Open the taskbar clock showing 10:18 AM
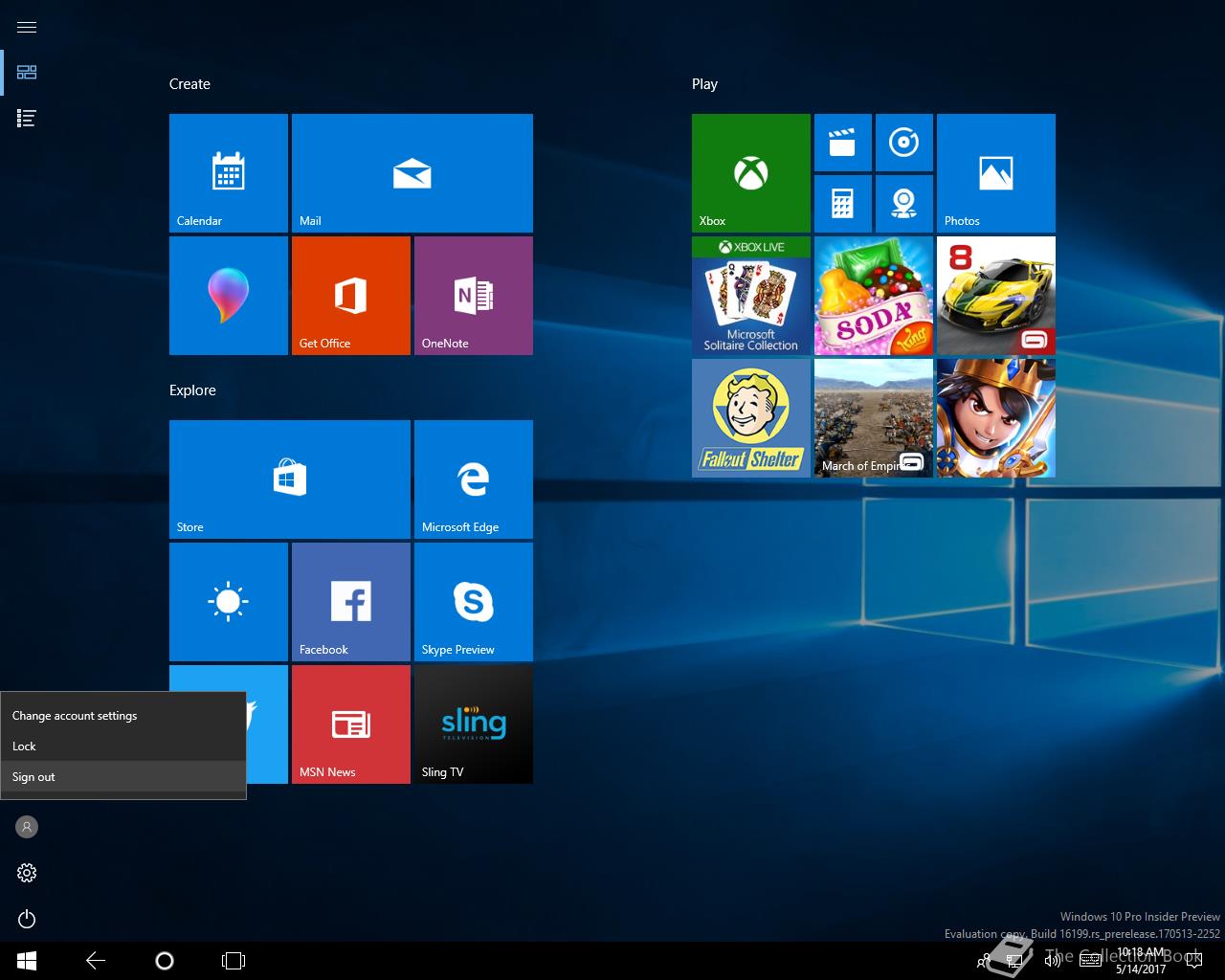The width and height of the screenshot is (1225, 980). pos(1141,961)
